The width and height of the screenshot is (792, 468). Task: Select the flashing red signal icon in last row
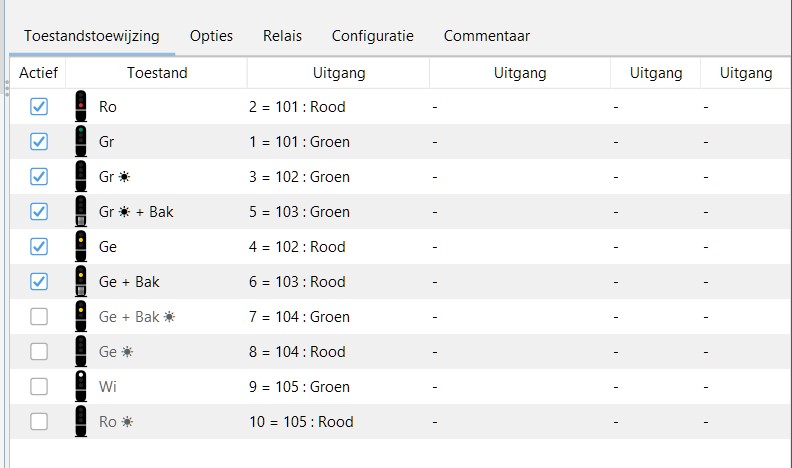pos(81,422)
